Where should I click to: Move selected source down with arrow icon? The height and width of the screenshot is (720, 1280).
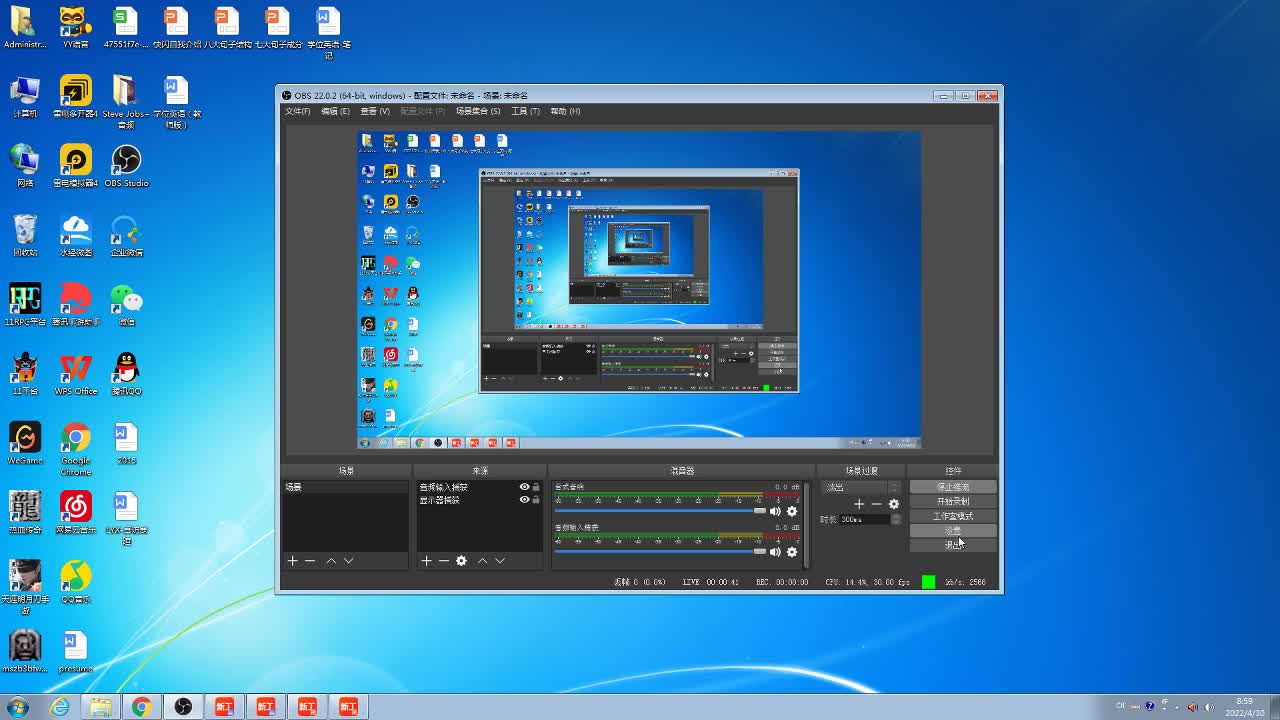point(500,561)
